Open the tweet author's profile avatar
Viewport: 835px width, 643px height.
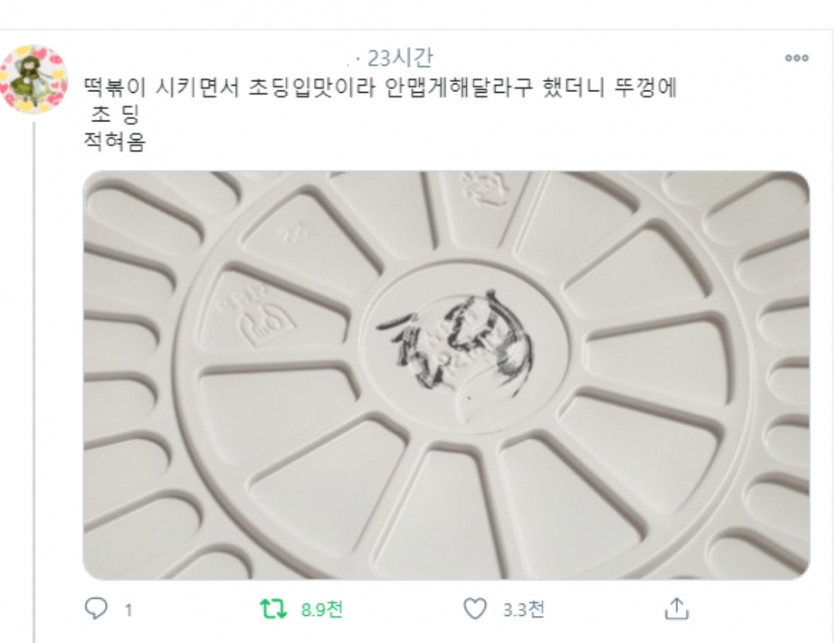(x=34, y=79)
